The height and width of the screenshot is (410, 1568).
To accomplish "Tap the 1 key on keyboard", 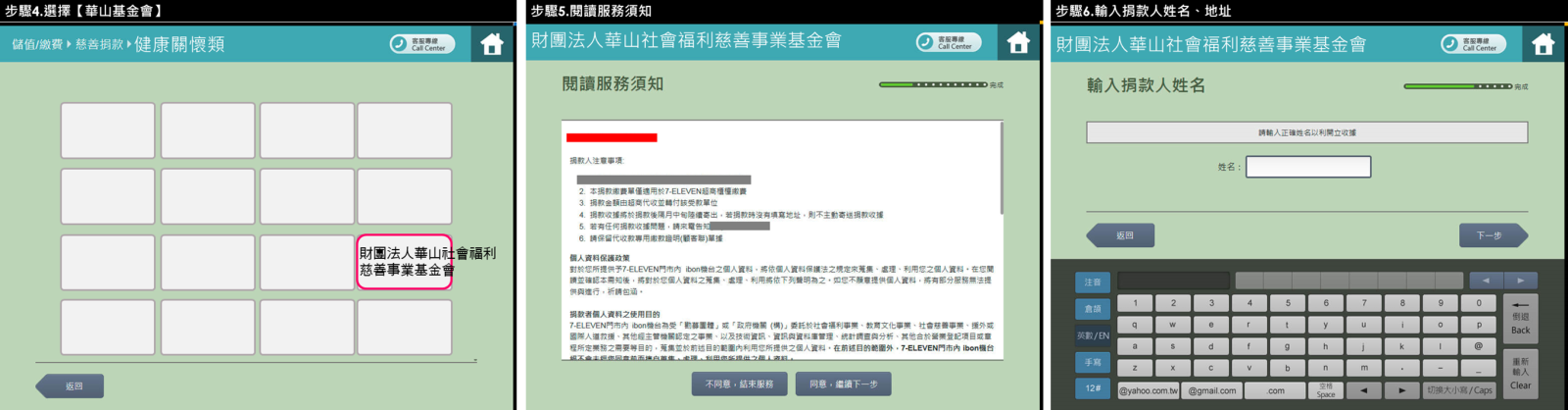I will pos(1135,303).
